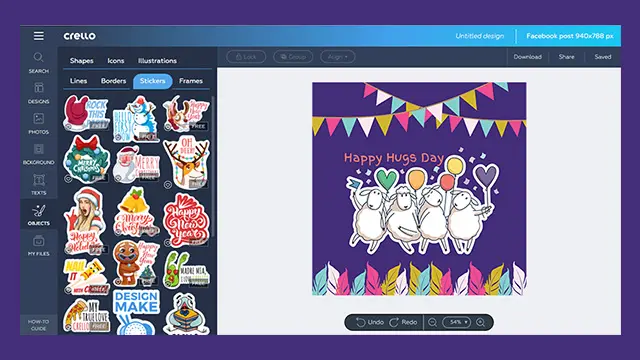
Task: Add the Merry Christmas wreath sticker
Action: pos(87,159)
